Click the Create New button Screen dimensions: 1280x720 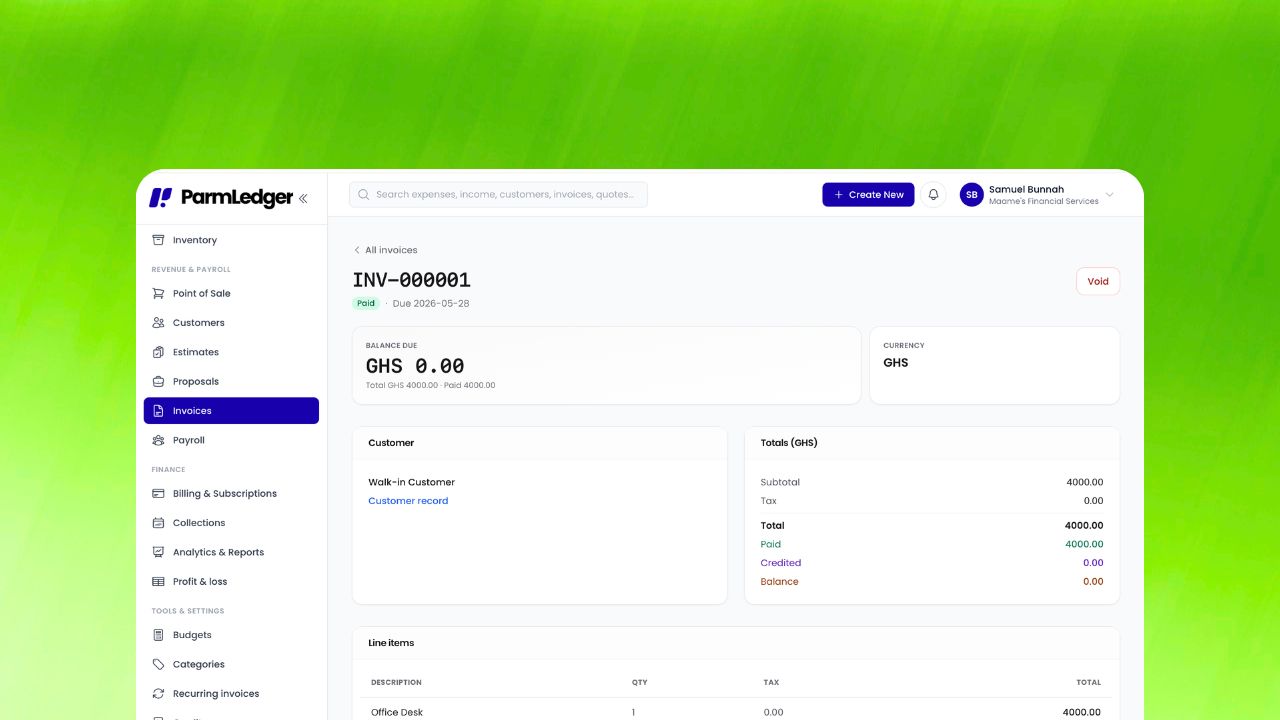pyautogui.click(x=868, y=195)
